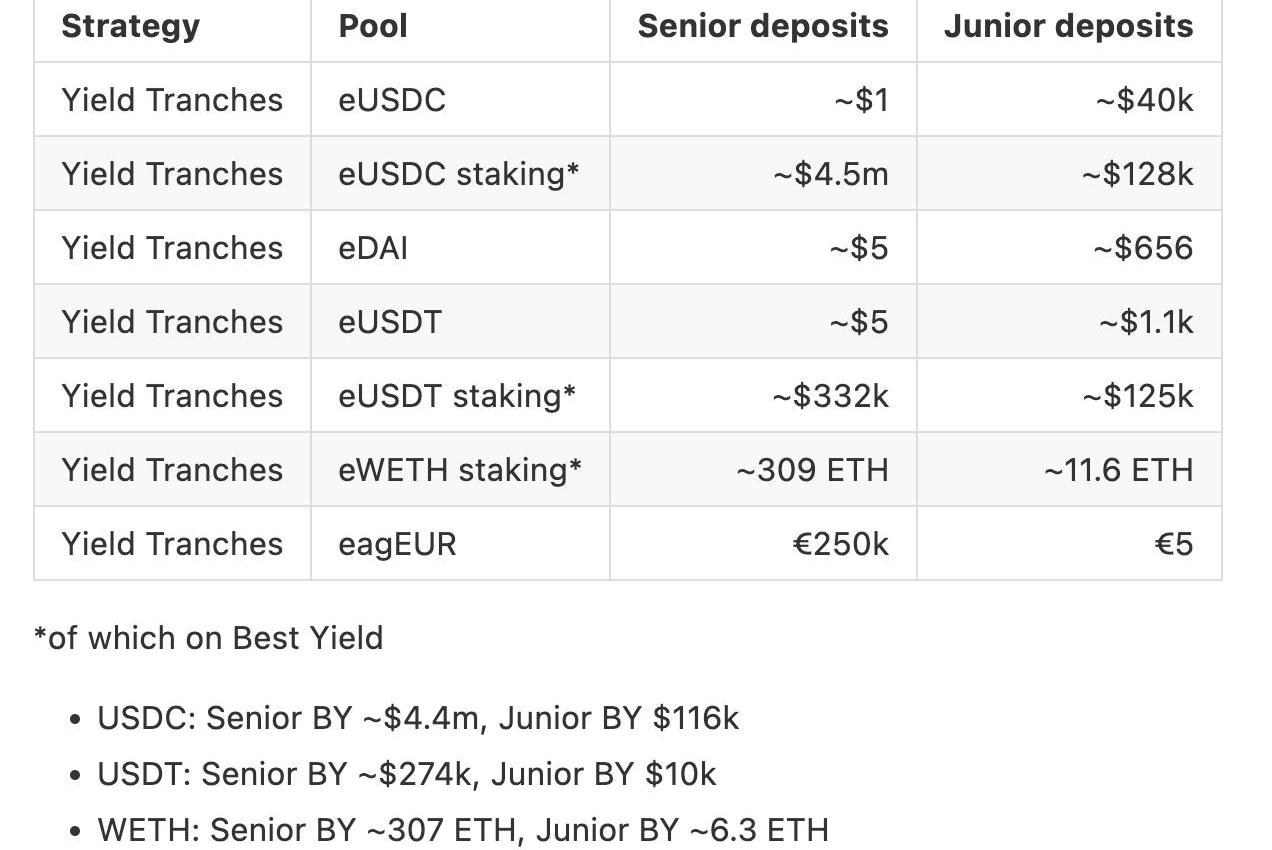The width and height of the screenshot is (1272, 850).
Task: Click the Pool column header
Action: (x=373, y=26)
